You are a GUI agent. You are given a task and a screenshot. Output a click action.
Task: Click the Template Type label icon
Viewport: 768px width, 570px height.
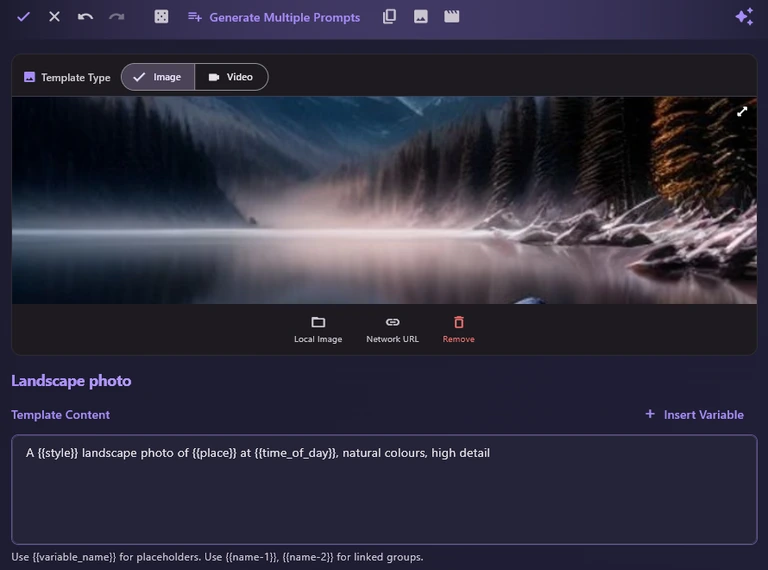tap(29, 77)
